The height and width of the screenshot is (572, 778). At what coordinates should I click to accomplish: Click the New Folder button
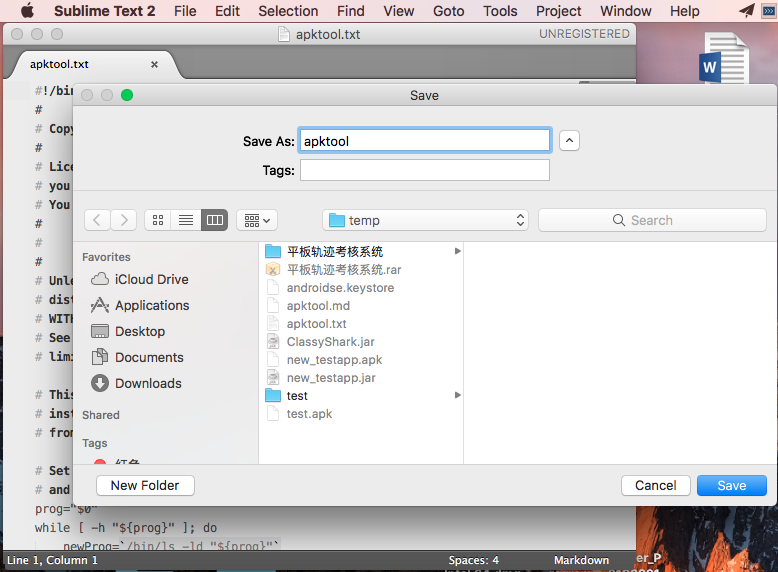click(x=145, y=485)
